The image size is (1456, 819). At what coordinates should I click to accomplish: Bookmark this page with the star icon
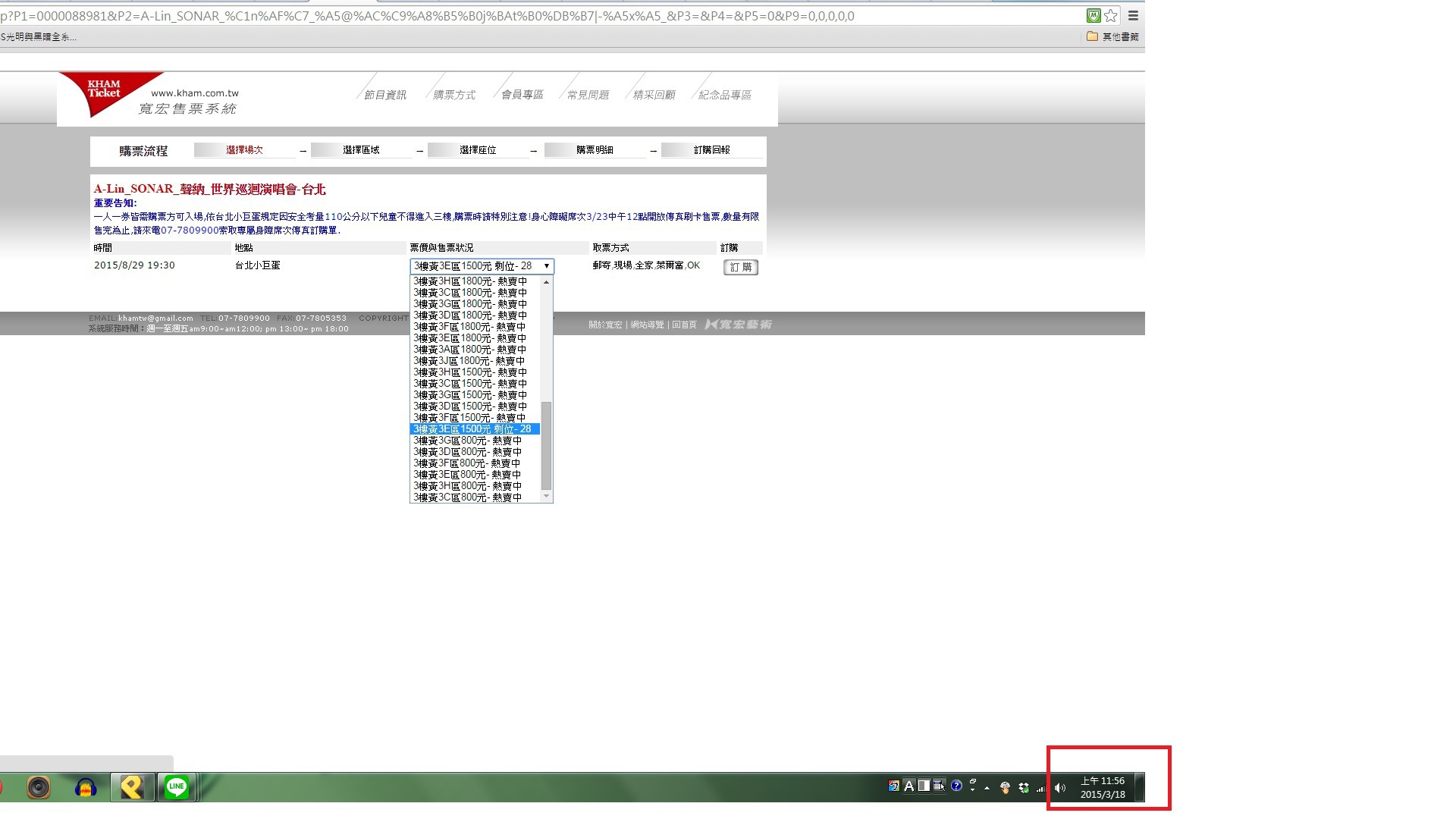tap(1111, 16)
